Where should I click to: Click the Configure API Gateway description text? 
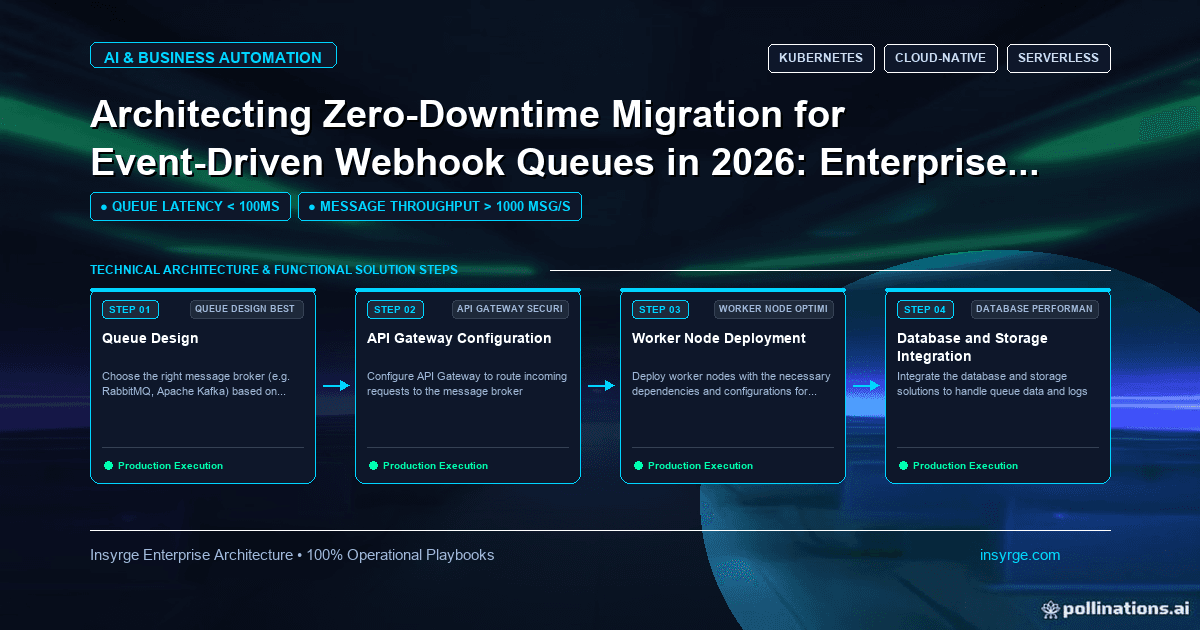pos(467,384)
